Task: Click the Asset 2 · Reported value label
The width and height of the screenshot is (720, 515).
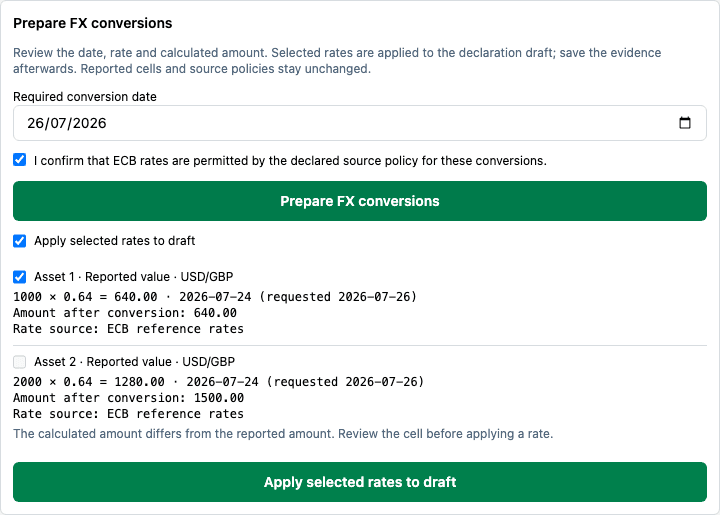Action: pos(135,362)
